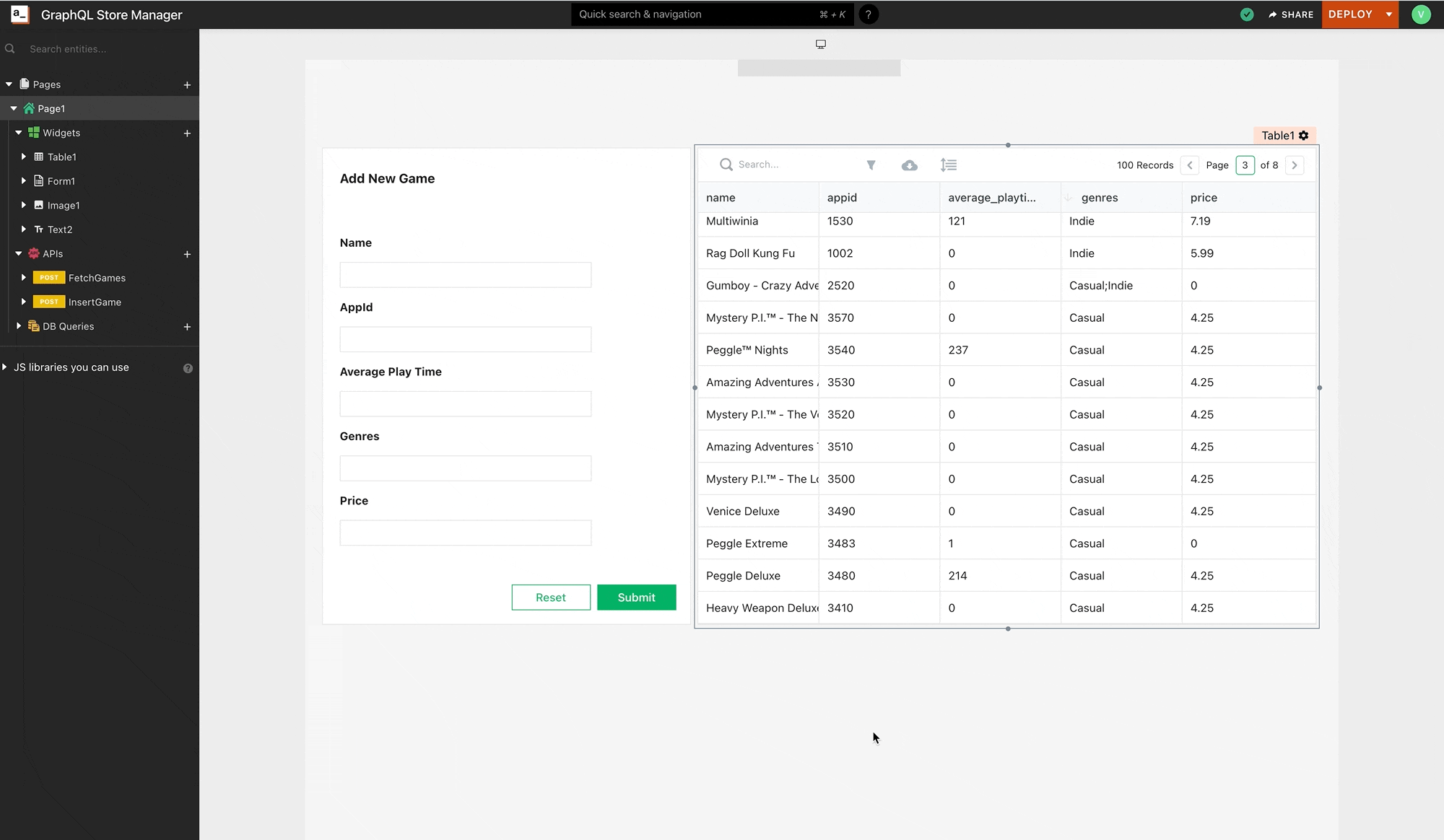Click the Name input field
The height and width of the screenshot is (840, 1444).
coord(465,274)
